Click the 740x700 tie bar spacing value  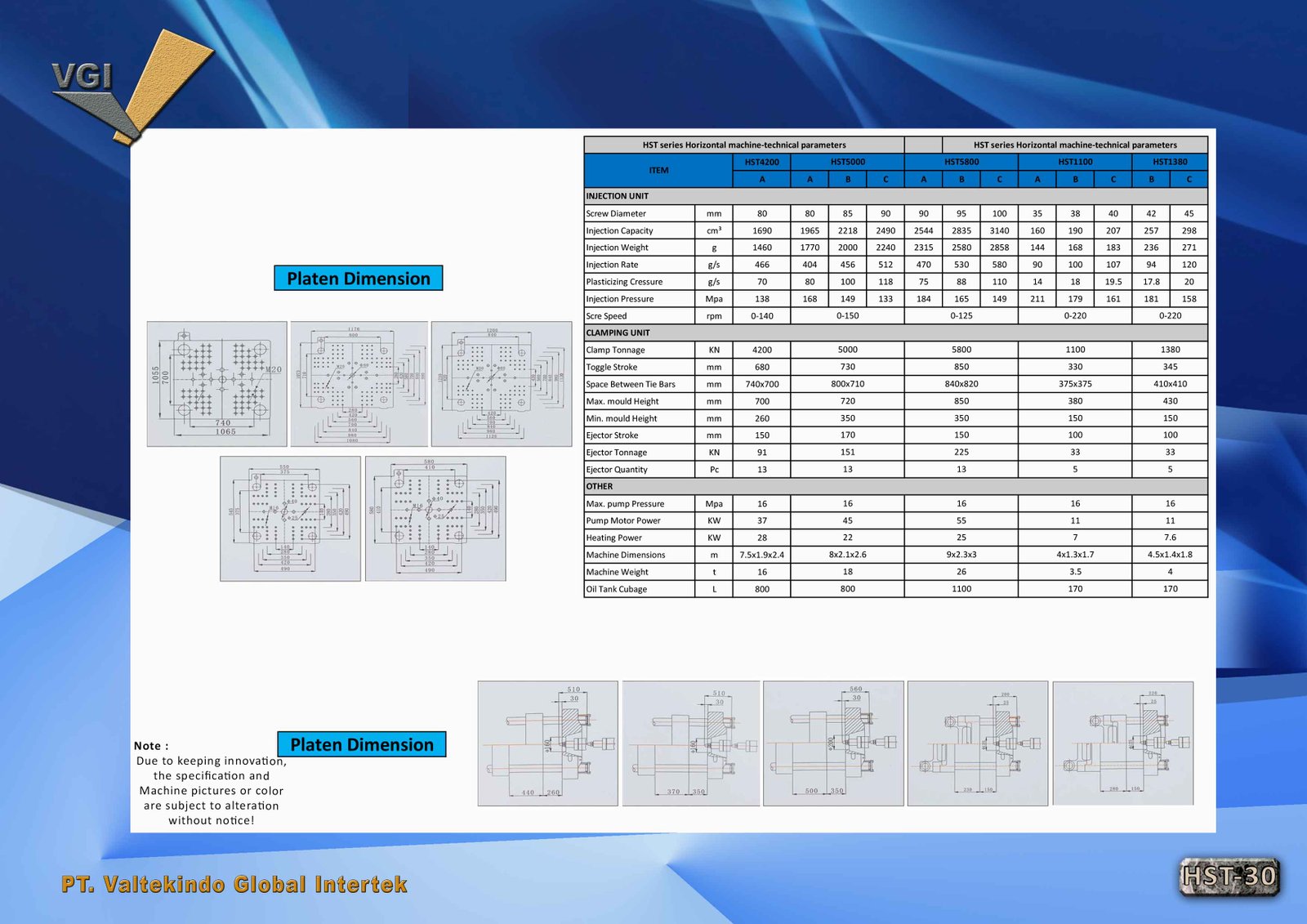coord(762,384)
